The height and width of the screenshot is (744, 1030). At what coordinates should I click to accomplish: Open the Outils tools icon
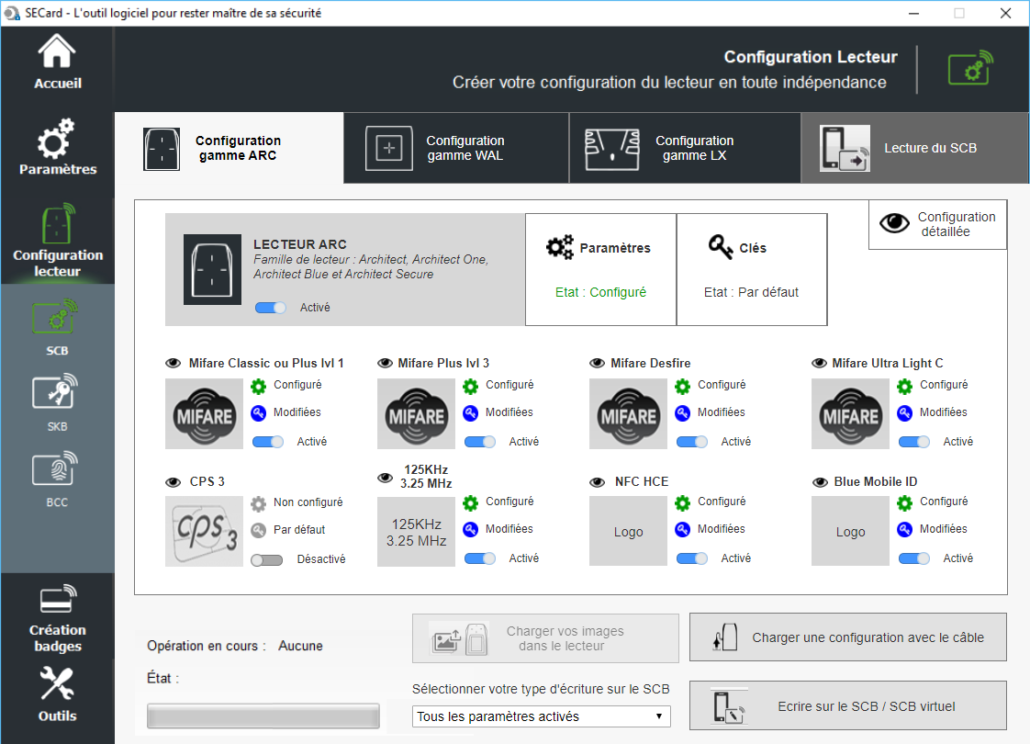point(57,685)
